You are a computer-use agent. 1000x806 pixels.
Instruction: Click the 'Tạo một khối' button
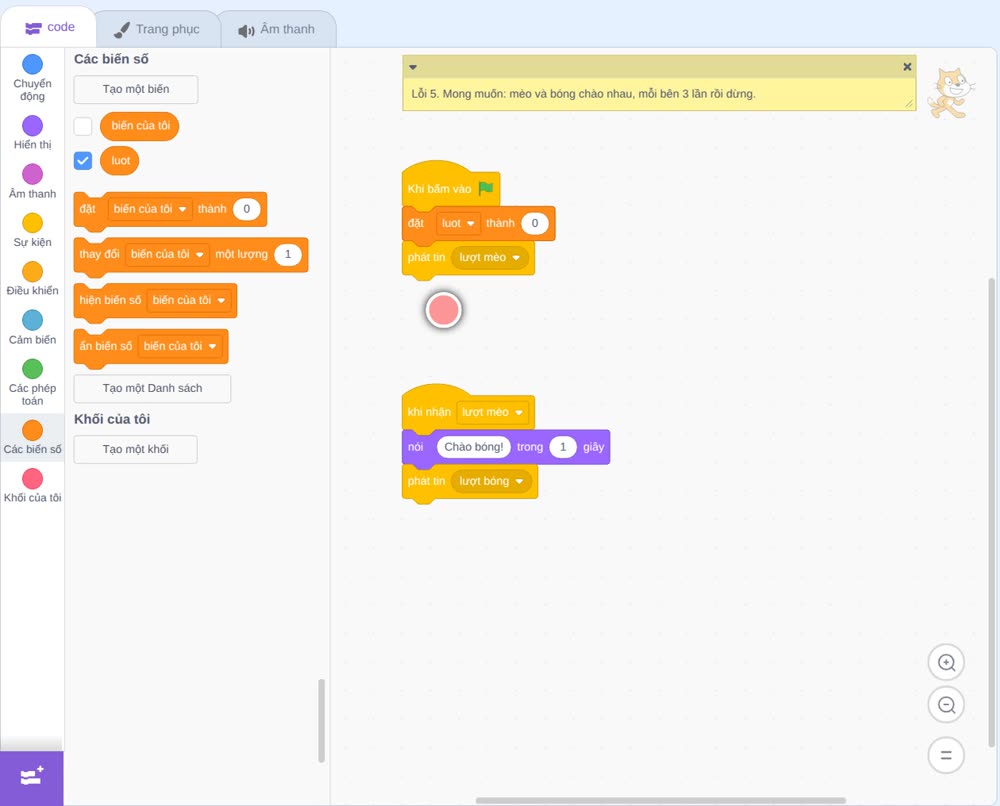pyautogui.click(x=136, y=450)
